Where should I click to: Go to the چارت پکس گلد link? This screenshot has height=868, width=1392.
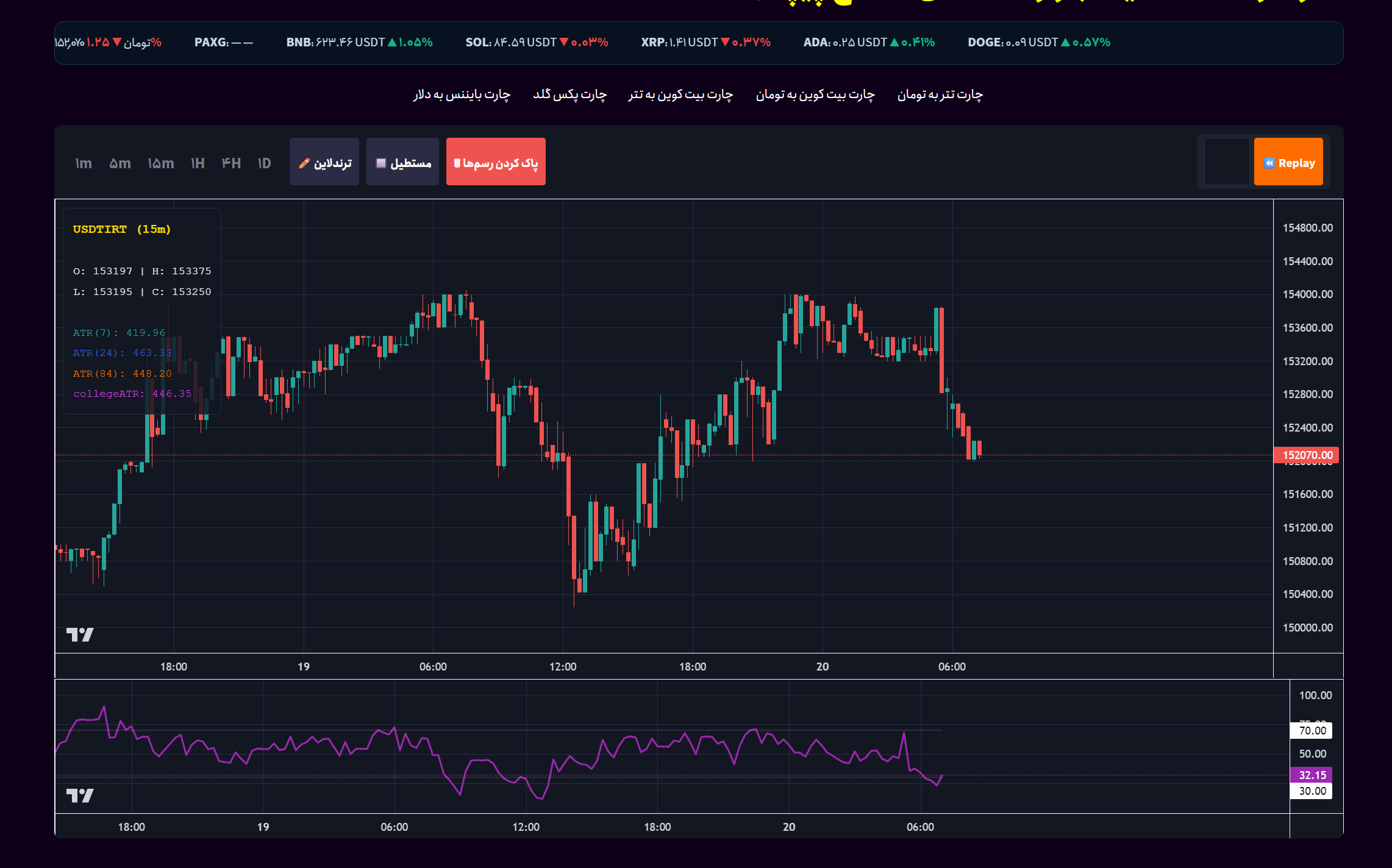(x=570, y=94)
